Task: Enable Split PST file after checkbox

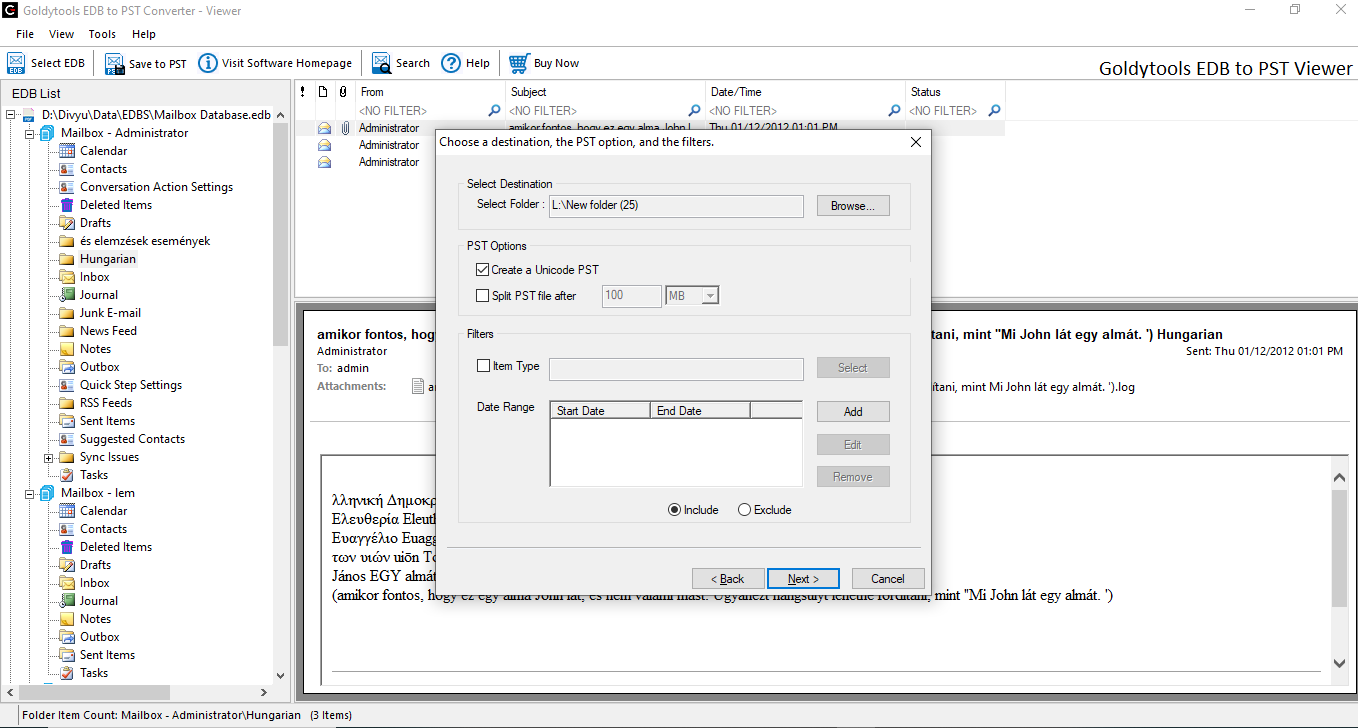Action: click(x=483, y=296)
